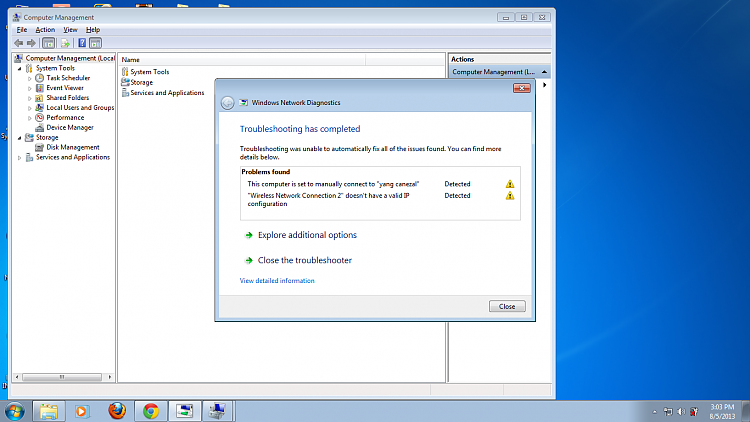Open the More Actions arrow in the Actions pane
Screen dimensions: 750x422
(544, 85)
